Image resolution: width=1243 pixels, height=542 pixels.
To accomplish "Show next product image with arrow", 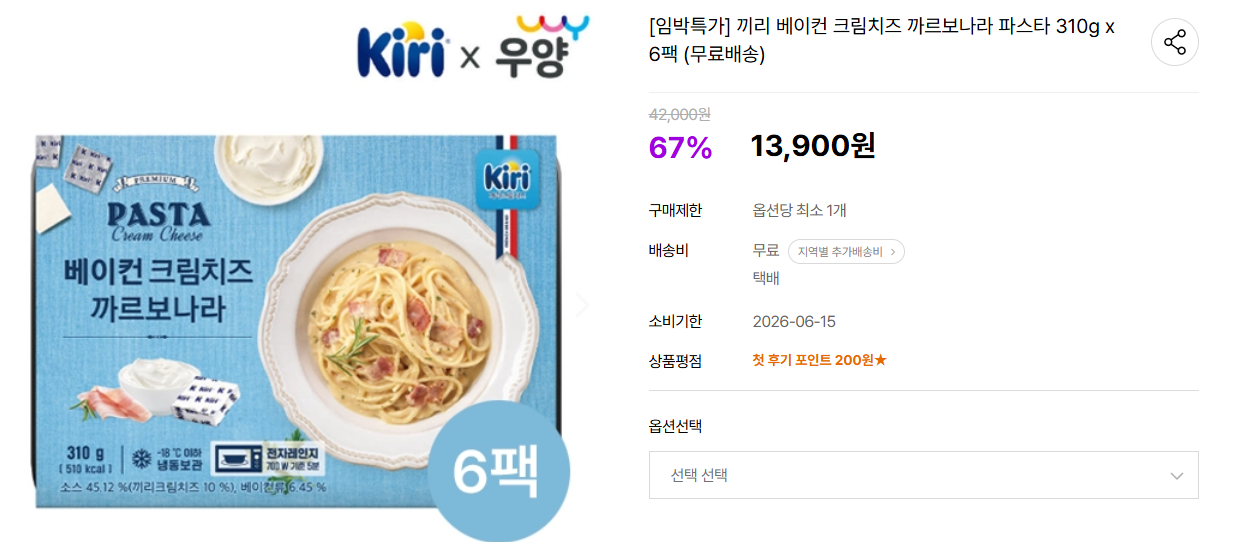I will tap(582, 305).
